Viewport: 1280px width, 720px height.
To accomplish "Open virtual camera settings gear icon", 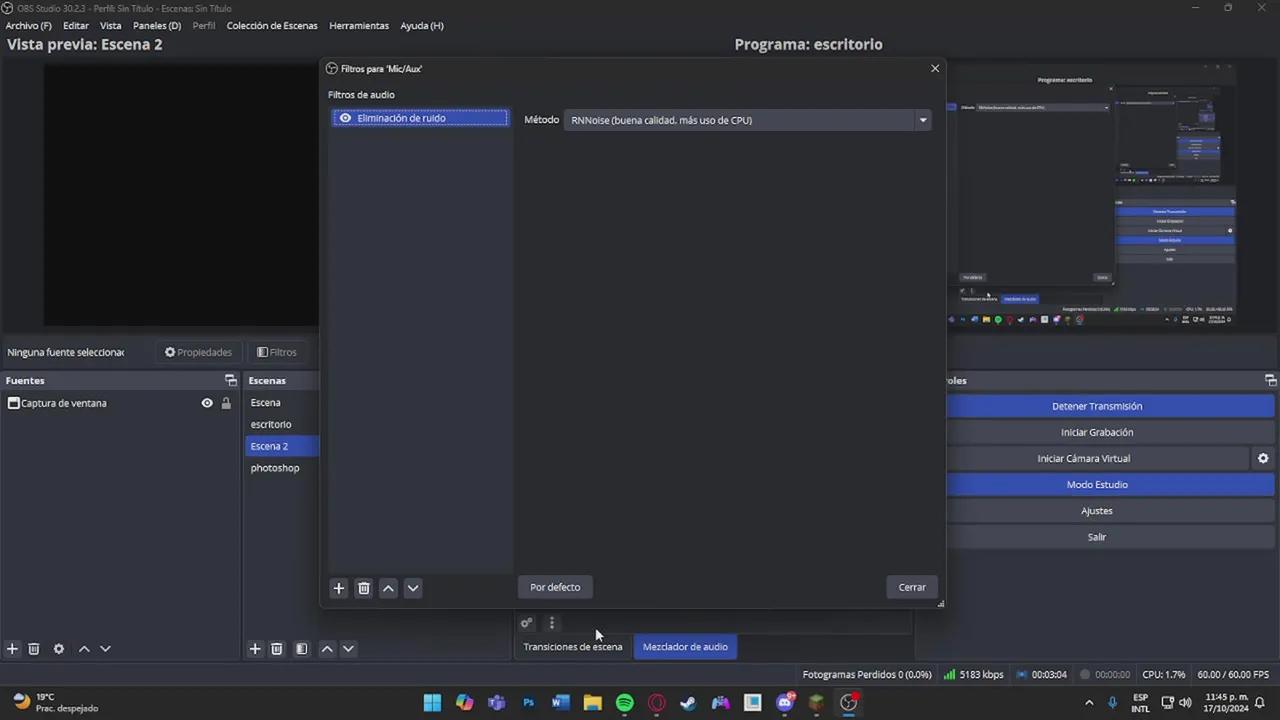I will [1263, 458].
